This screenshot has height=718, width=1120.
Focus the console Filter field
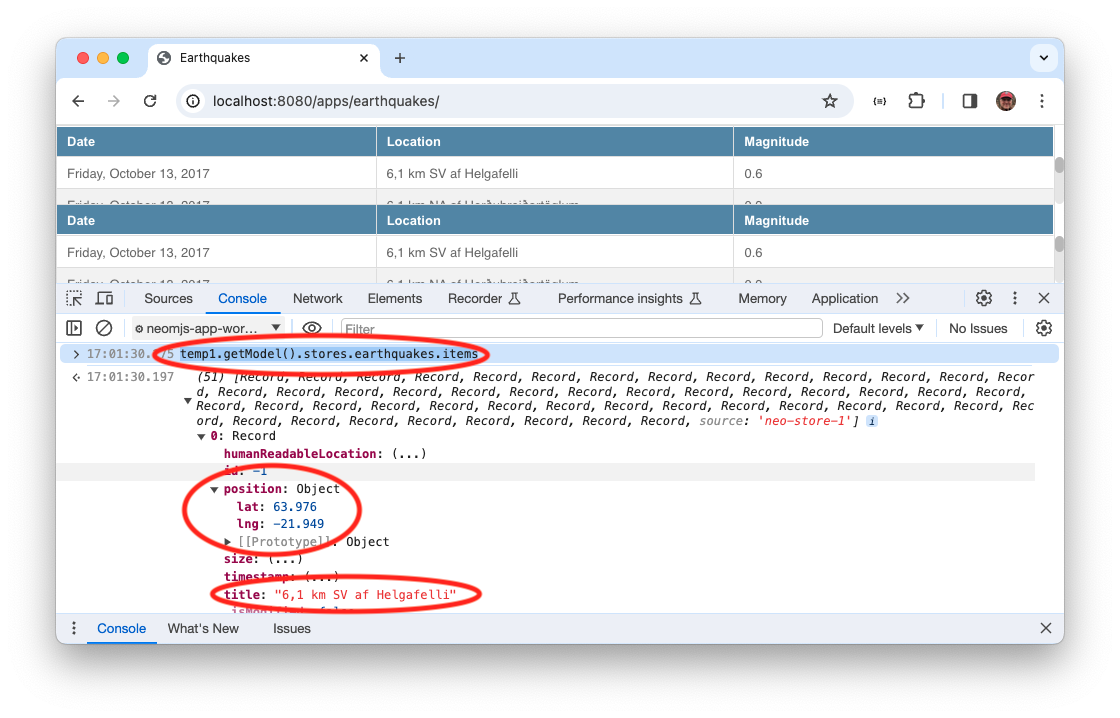(x=581, y=329)
